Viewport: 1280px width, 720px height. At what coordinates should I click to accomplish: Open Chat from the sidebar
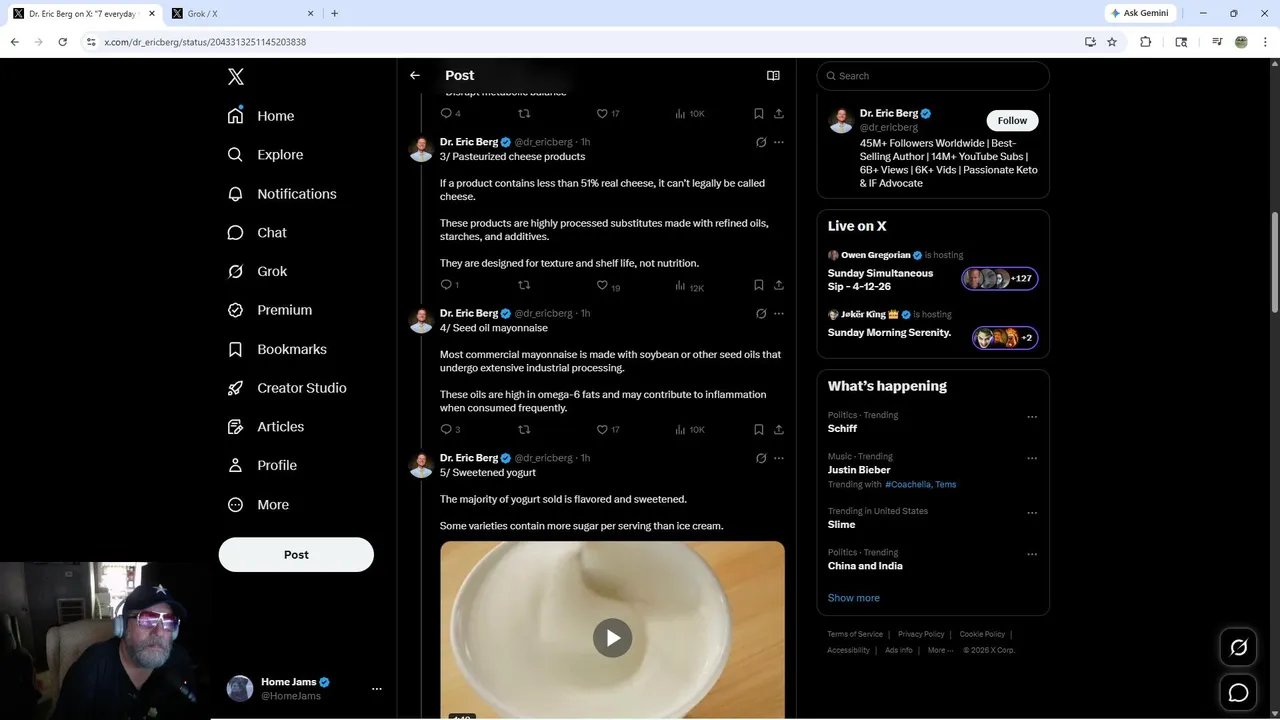tap(257, 232)
